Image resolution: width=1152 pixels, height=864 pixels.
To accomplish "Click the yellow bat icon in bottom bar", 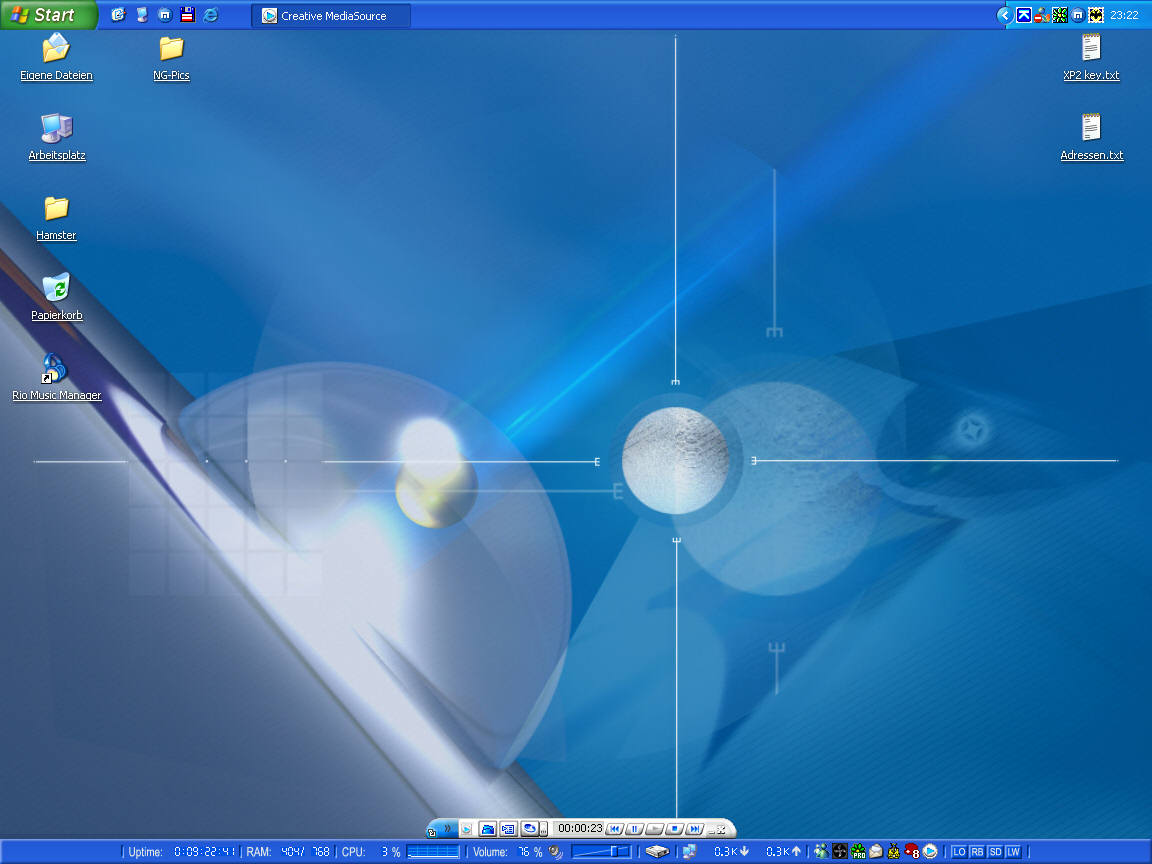I will tap(893, 852).
